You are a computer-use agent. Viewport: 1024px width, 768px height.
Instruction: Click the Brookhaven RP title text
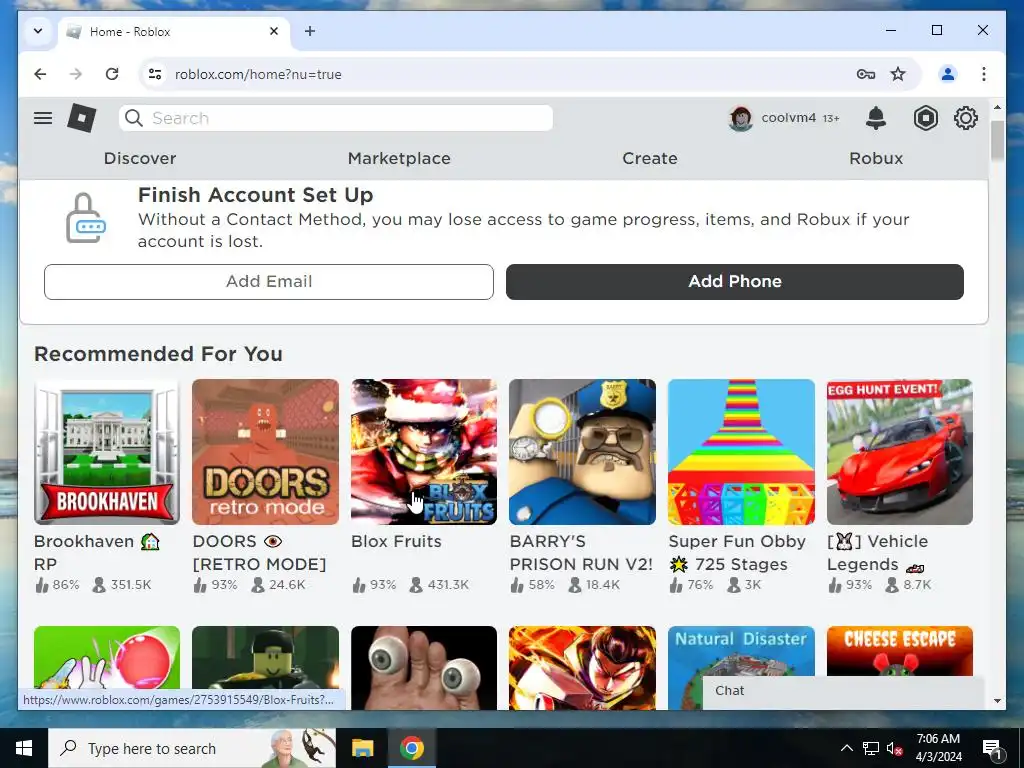(x=97, y=552)
